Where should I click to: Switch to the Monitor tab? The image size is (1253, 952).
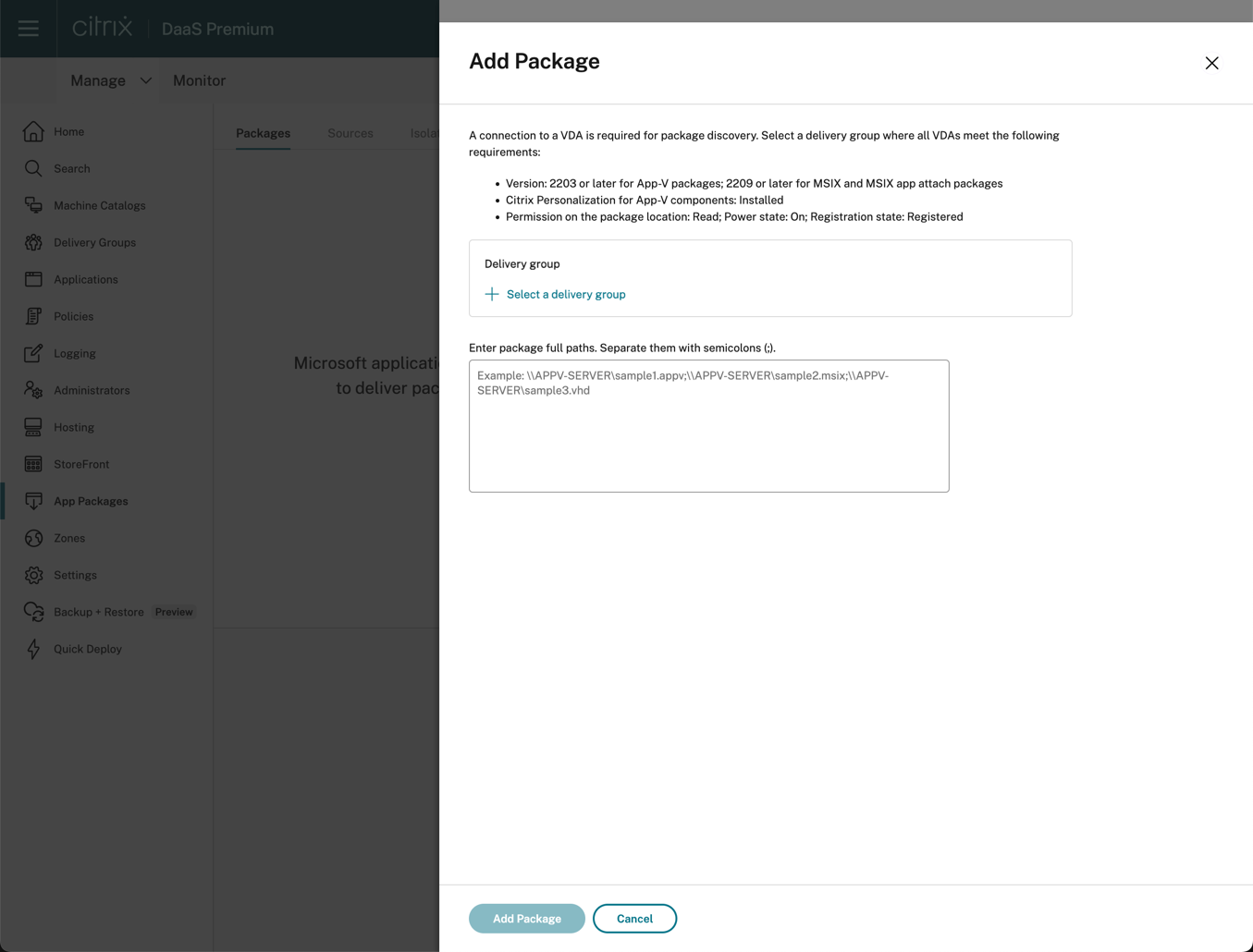point(199,80)
